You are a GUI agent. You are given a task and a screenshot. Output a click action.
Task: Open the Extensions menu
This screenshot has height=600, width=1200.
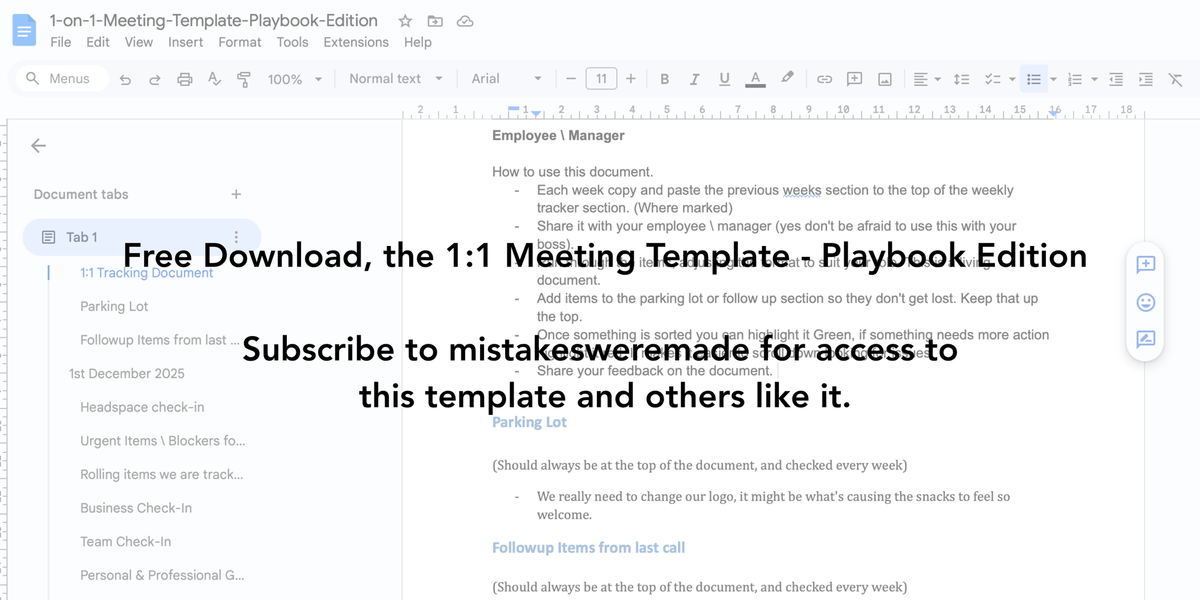click(355, 42)
